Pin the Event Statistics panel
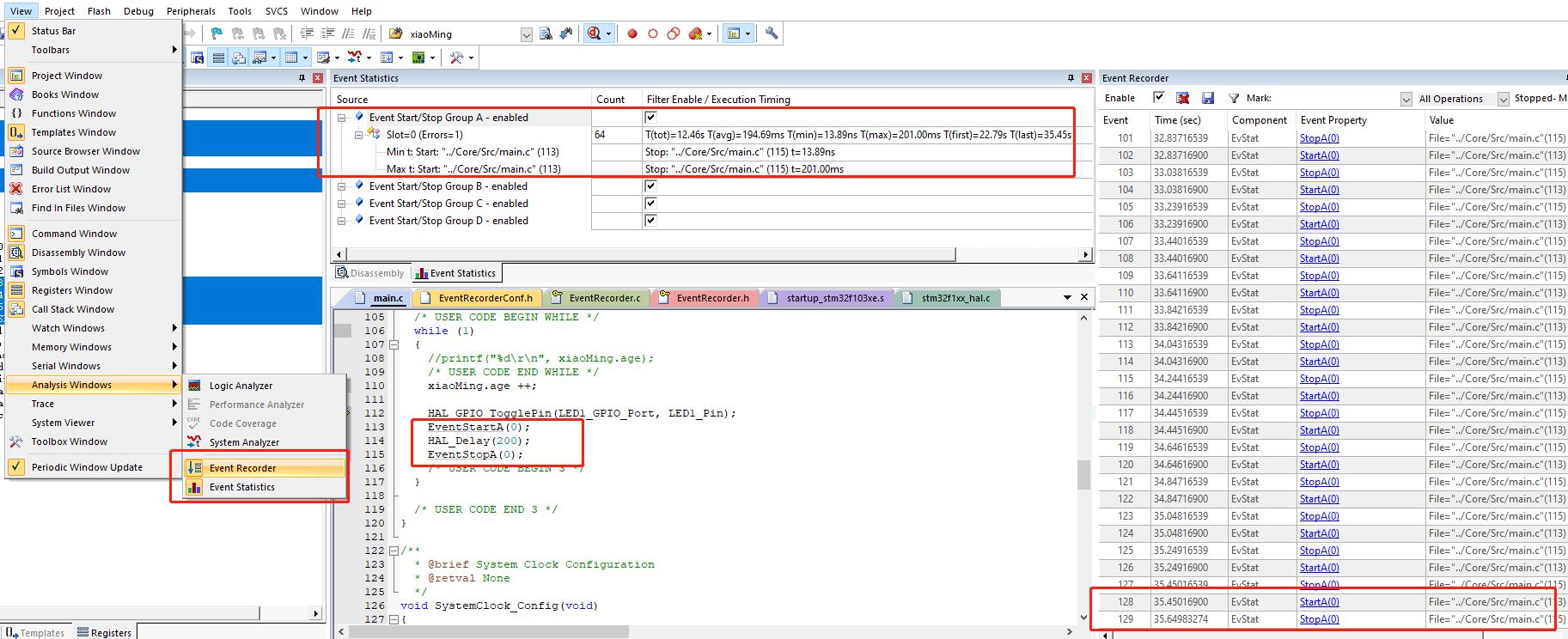The height and width of the screenshot is (639, 1568). pyautogui.click(x=1071, y=77)
